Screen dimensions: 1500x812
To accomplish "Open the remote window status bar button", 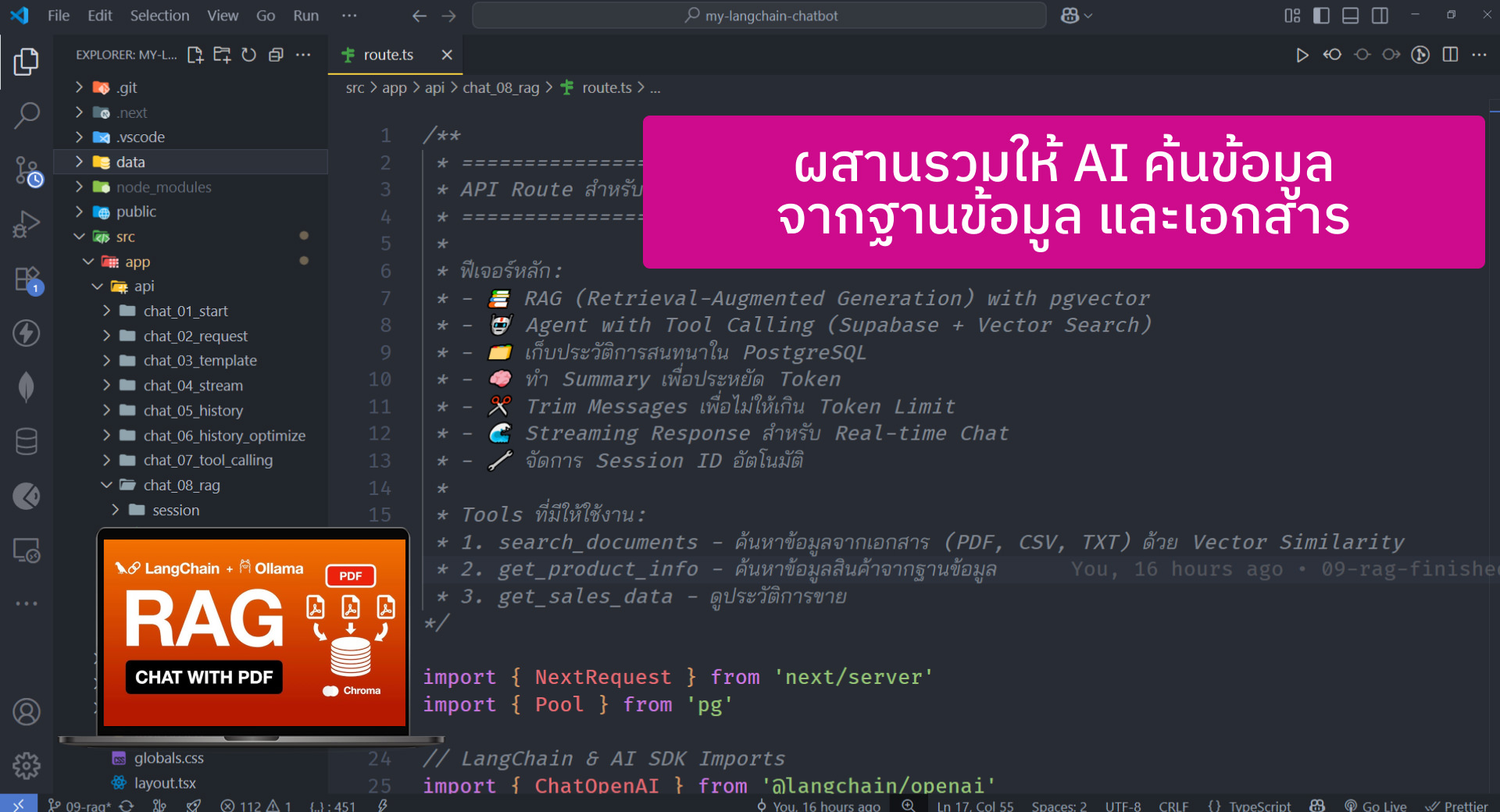I will (19, 804).
